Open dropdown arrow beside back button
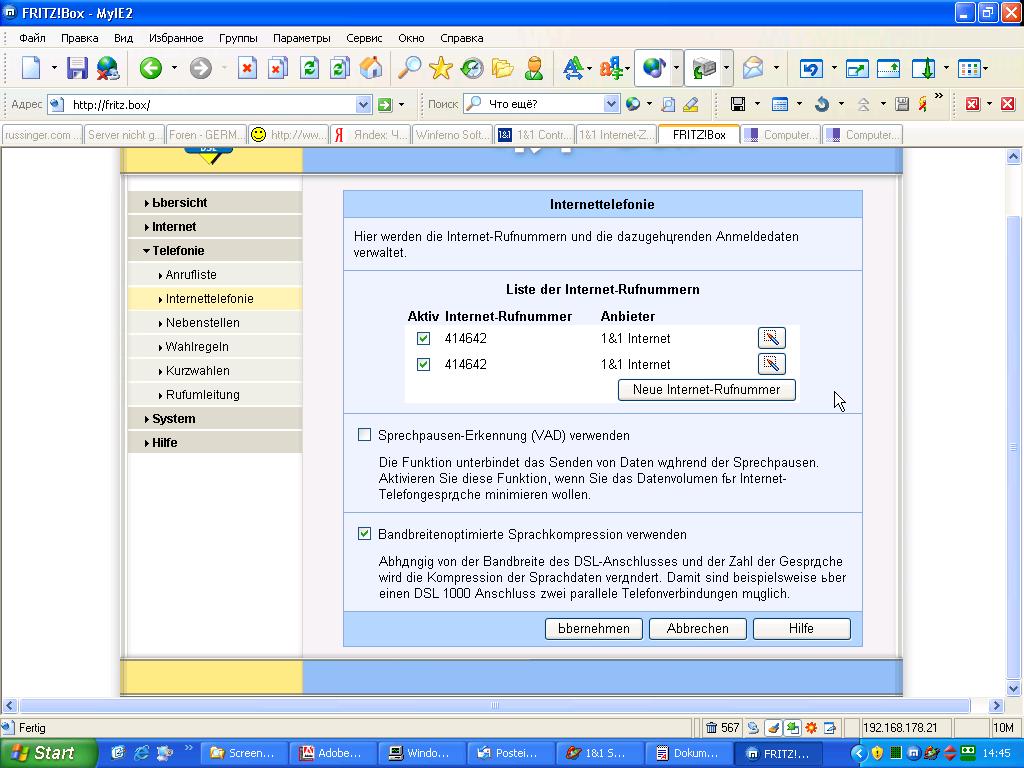 tap(174, 68)
